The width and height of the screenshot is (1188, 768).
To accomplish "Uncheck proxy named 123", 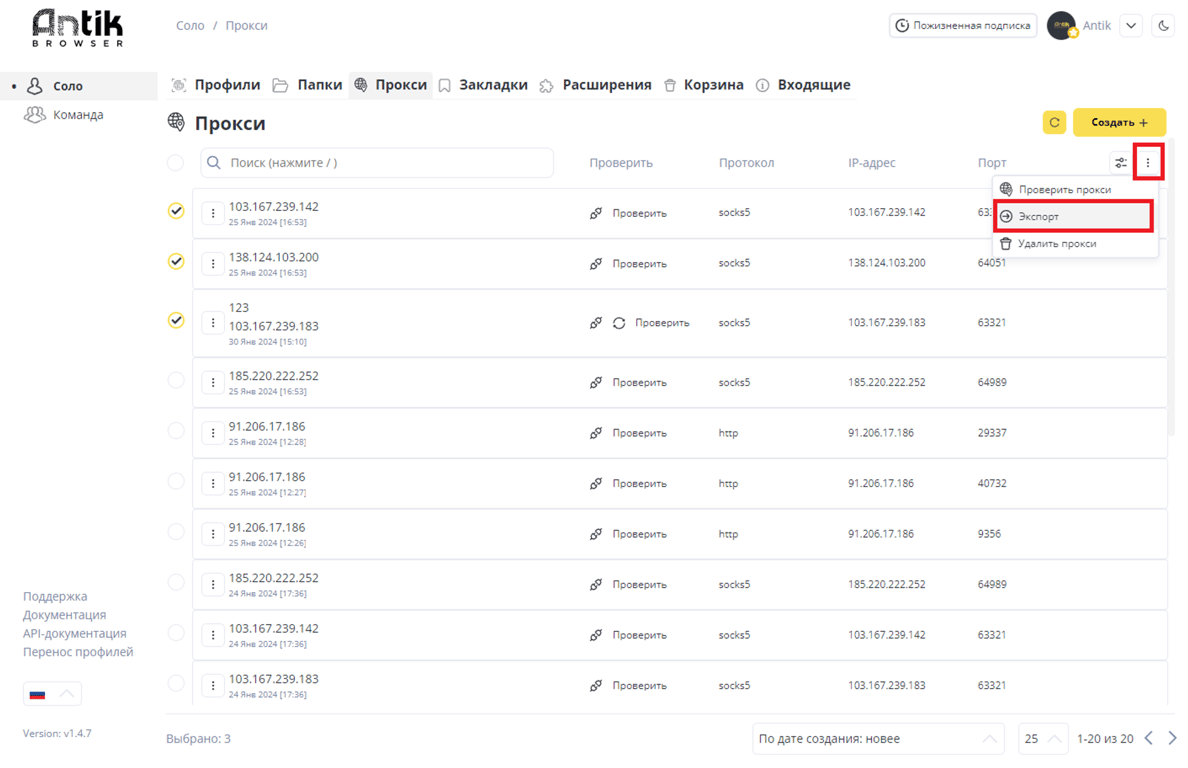I will [x=176, y=320].
